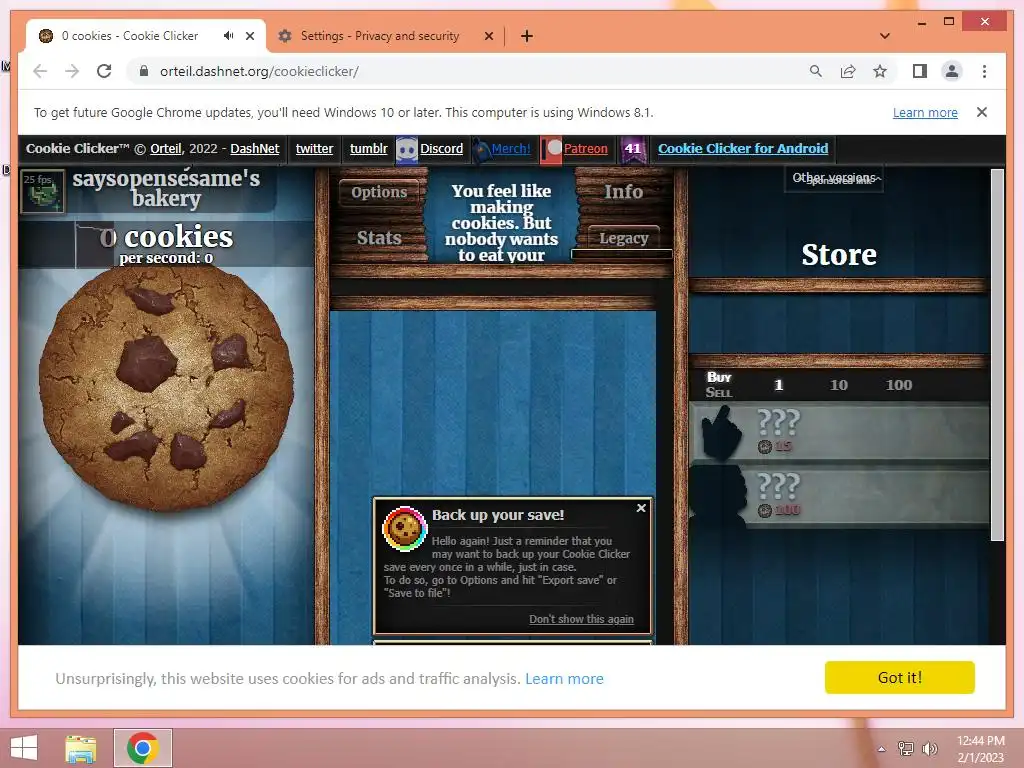This screenshot has width=1024, height=768.
Task: Mute the Cookie Clicker tab audio icon
Action: pyautogui.click(x=229, y=36)
